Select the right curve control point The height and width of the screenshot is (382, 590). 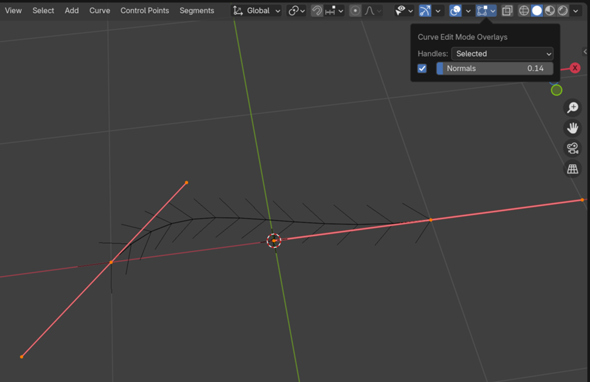point(431,220)
